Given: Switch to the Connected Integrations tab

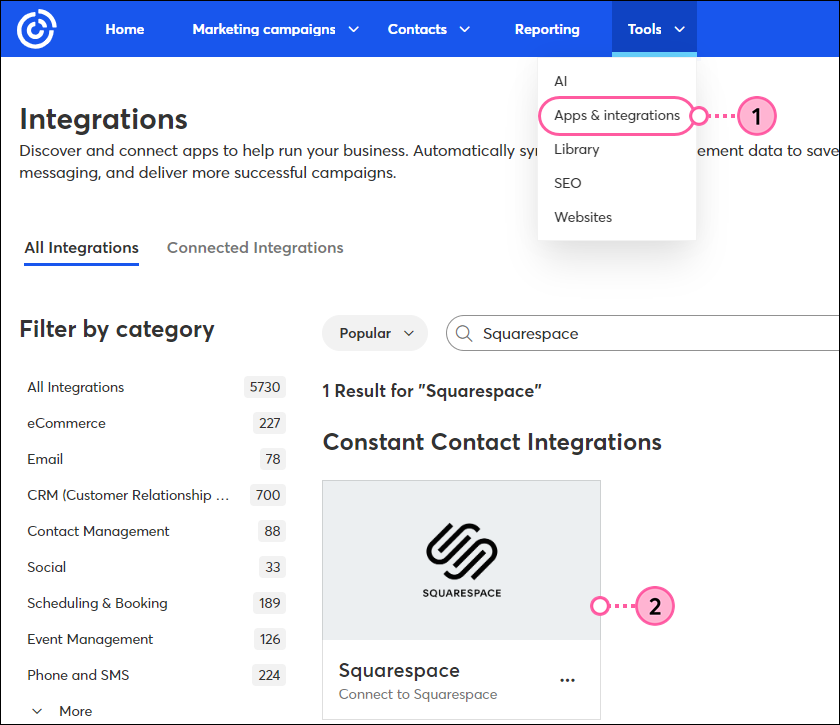Looking at the screenshot, I should (x=255, y=247).
